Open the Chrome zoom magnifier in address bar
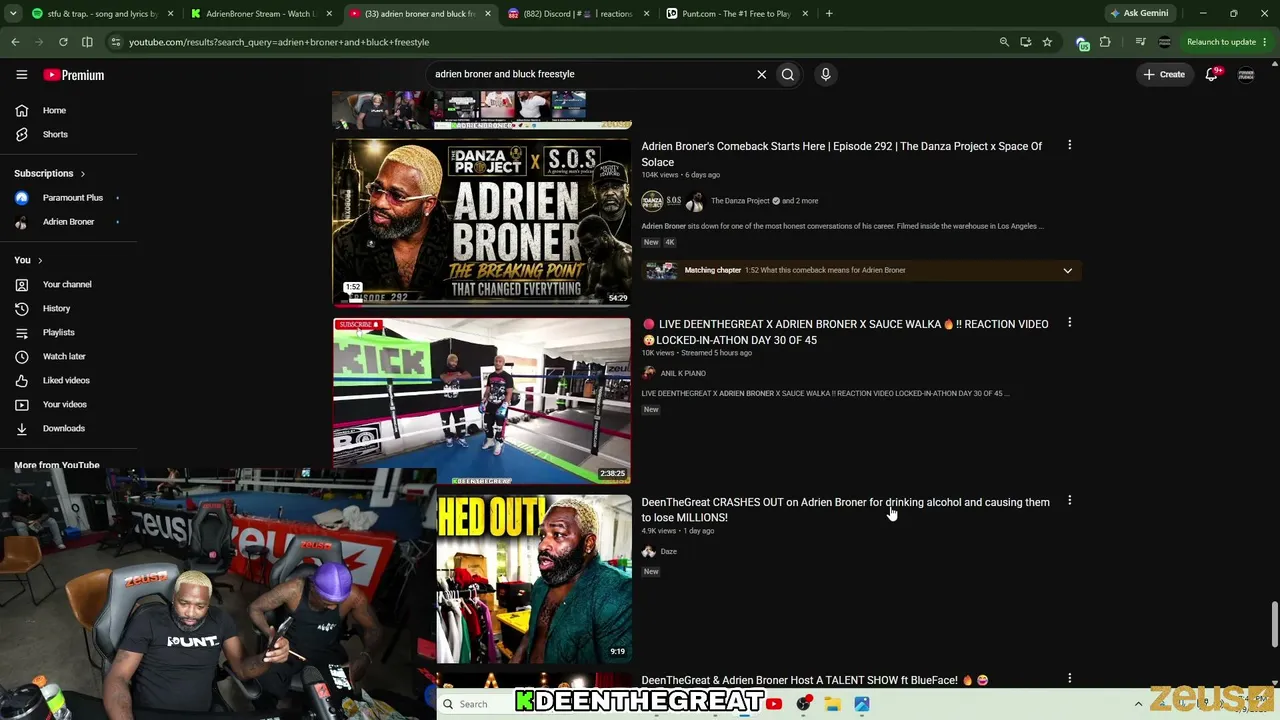This screenshot has width=1280, height=720. pyautogui.click(x=1004, y=42)
